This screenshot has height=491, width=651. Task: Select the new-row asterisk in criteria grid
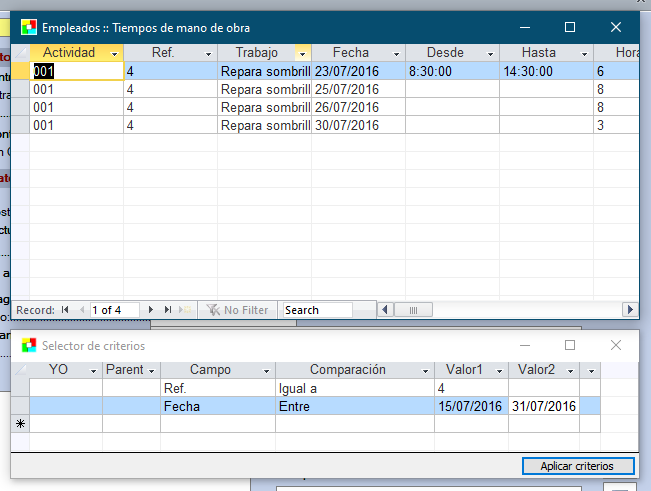19,424
